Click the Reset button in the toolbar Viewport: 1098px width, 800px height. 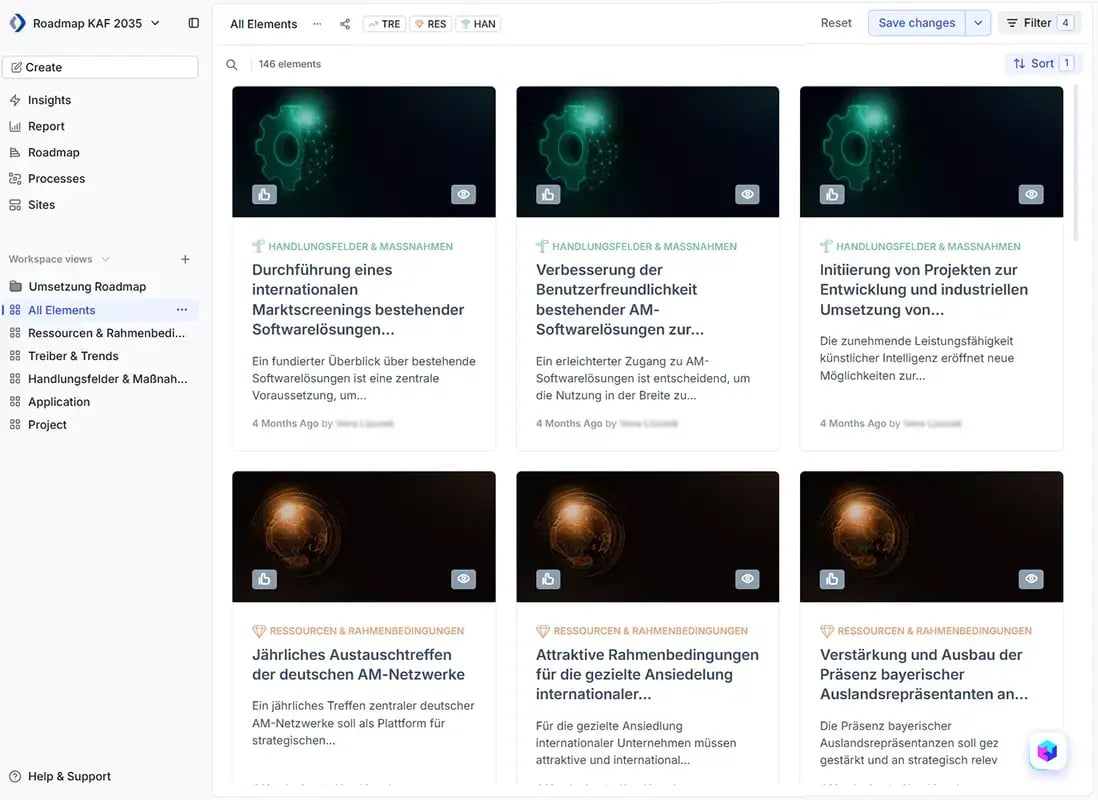coord(836,22)
